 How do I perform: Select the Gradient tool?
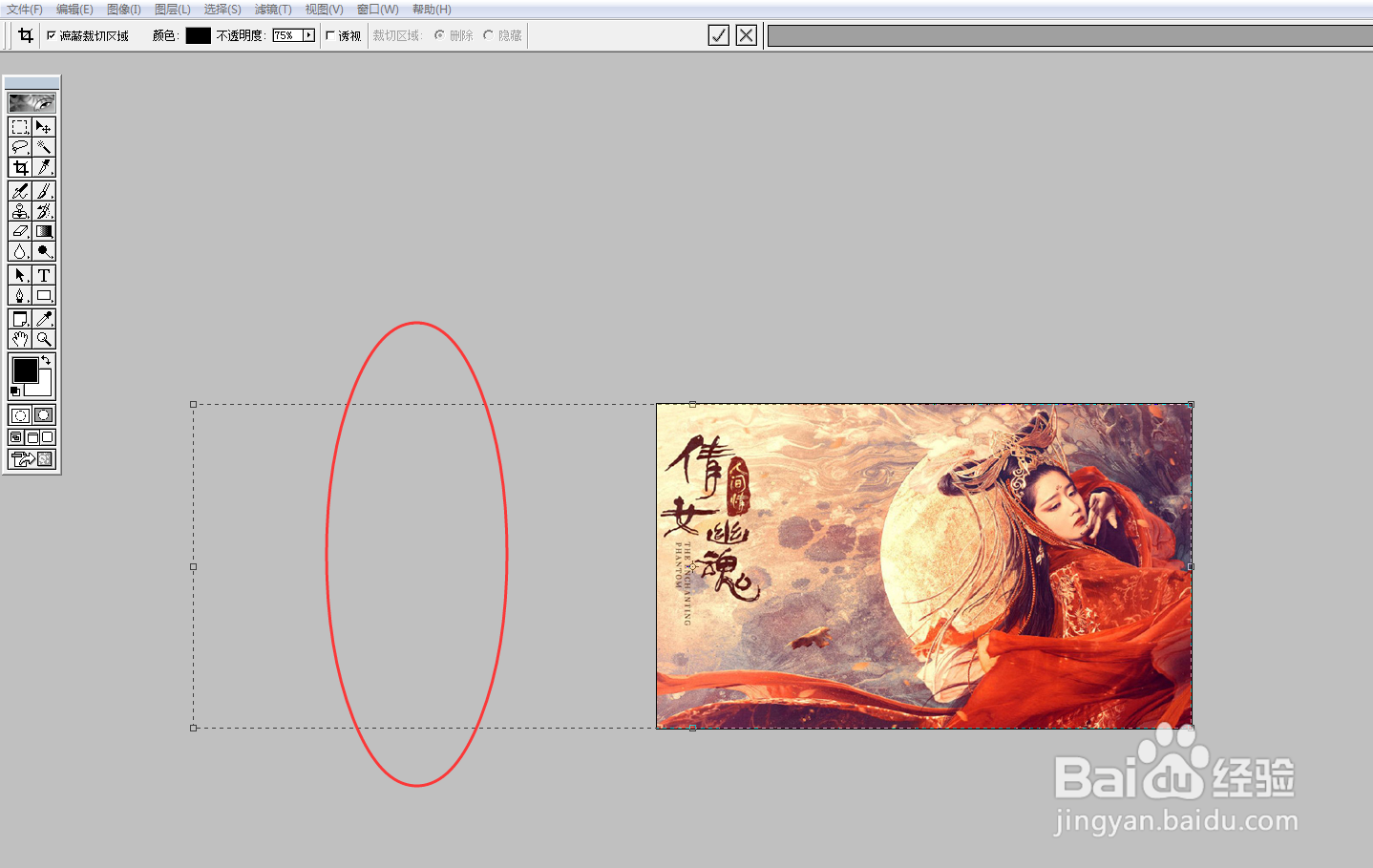44,231
